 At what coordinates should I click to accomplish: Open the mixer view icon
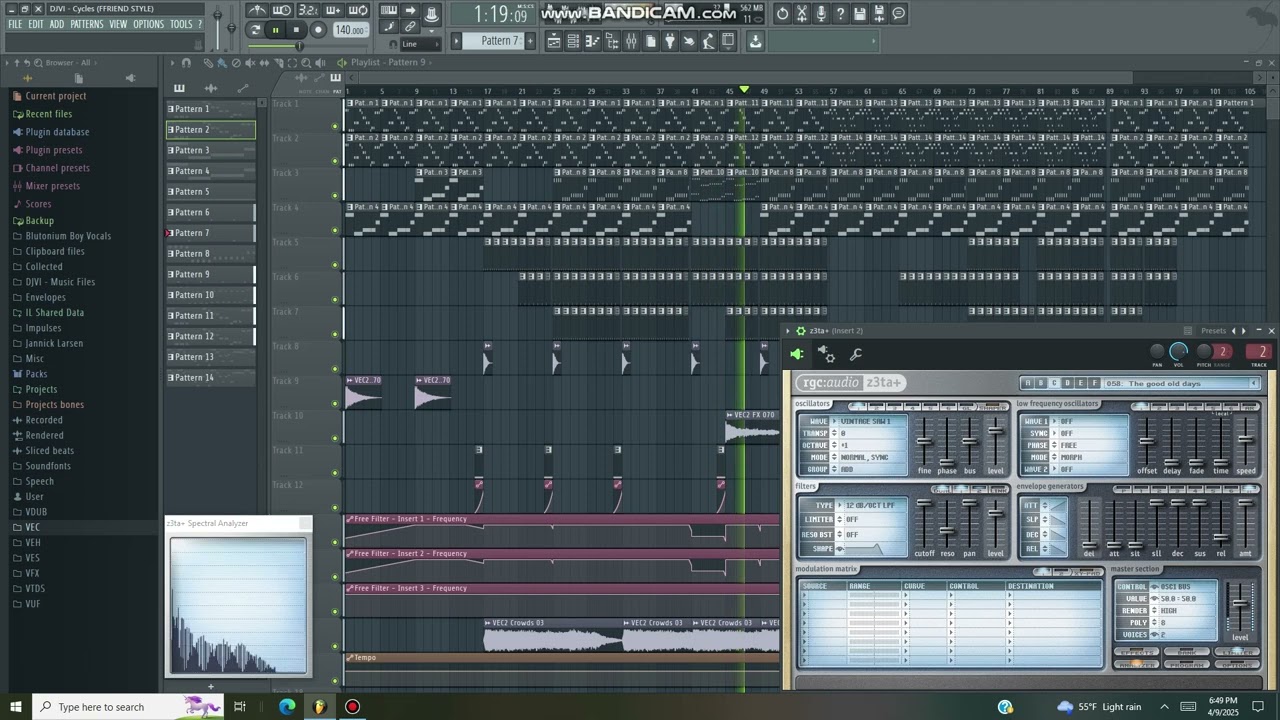(x=631, y=41)
